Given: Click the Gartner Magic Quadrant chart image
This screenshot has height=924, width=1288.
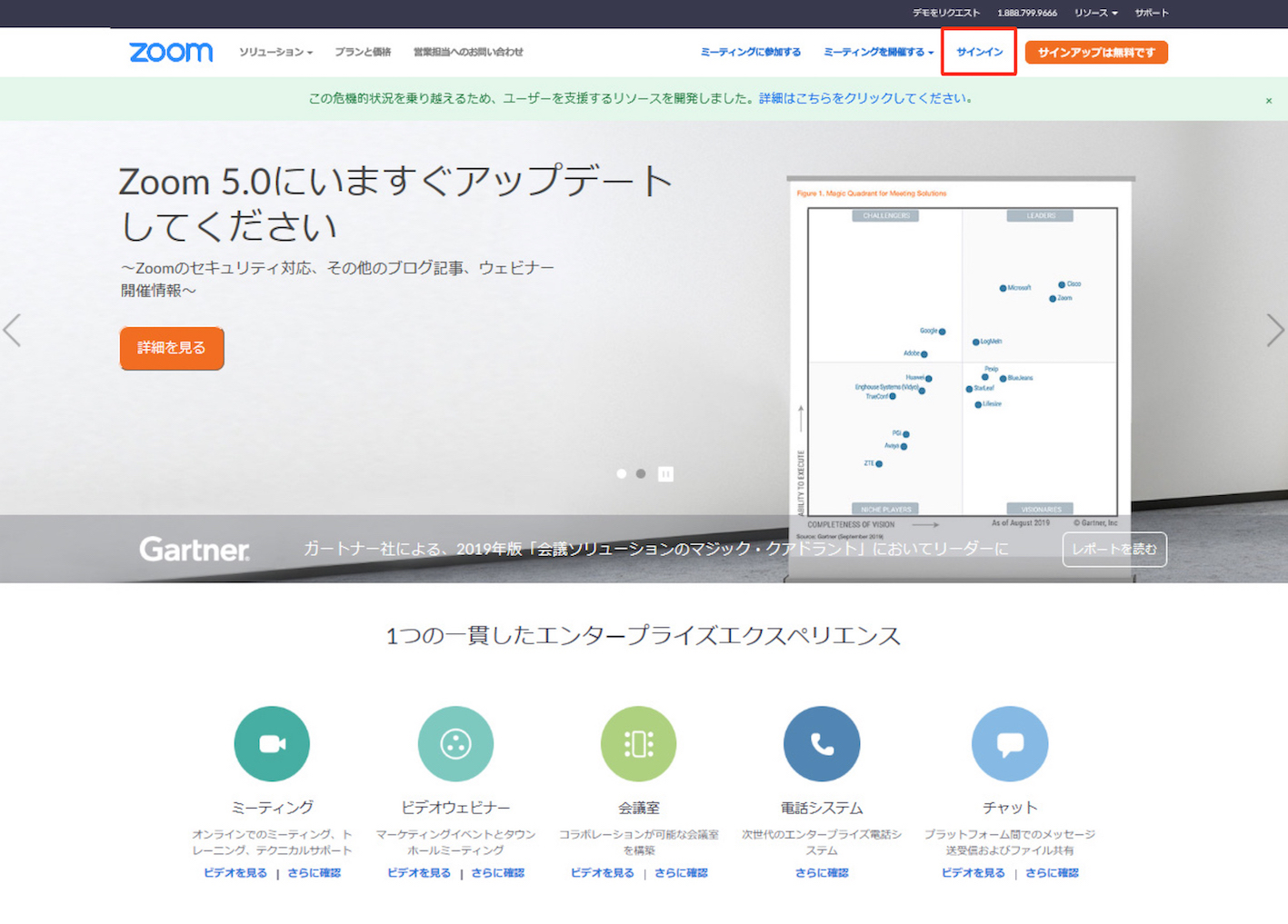Looking at the screenshot, I should coord(961,363).
